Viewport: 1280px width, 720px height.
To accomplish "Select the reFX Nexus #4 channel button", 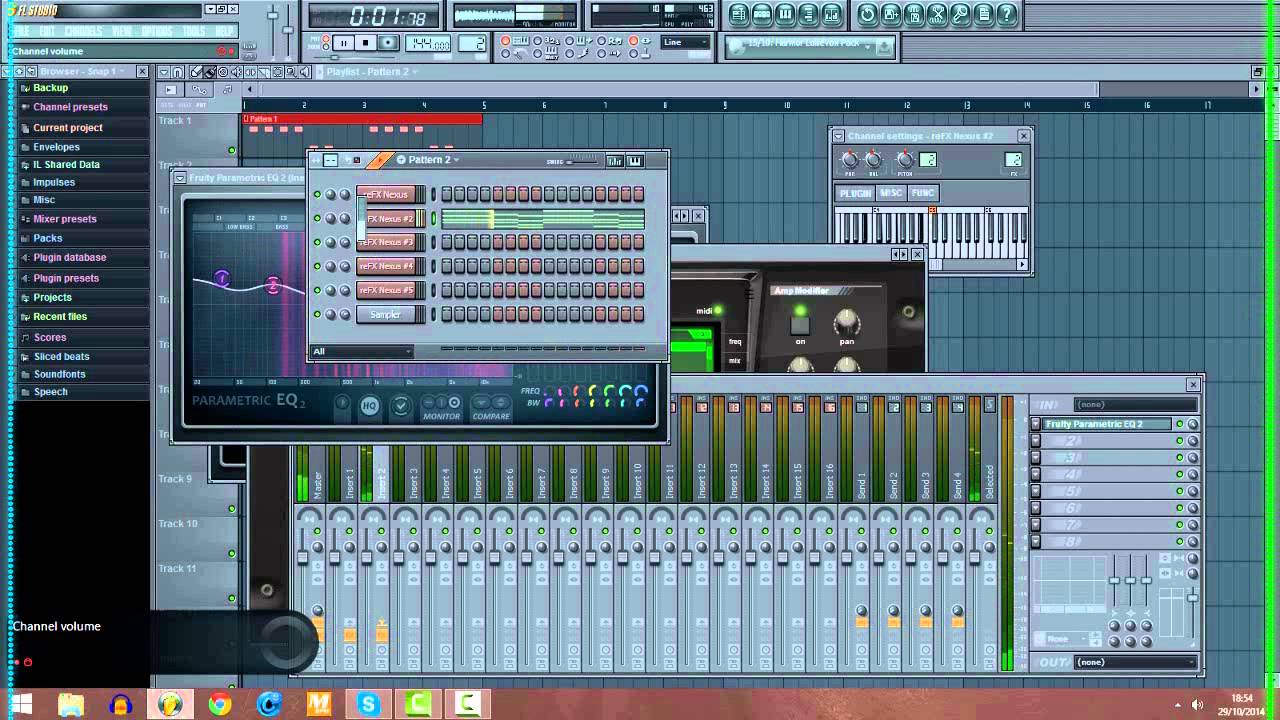I will [385, 266].
